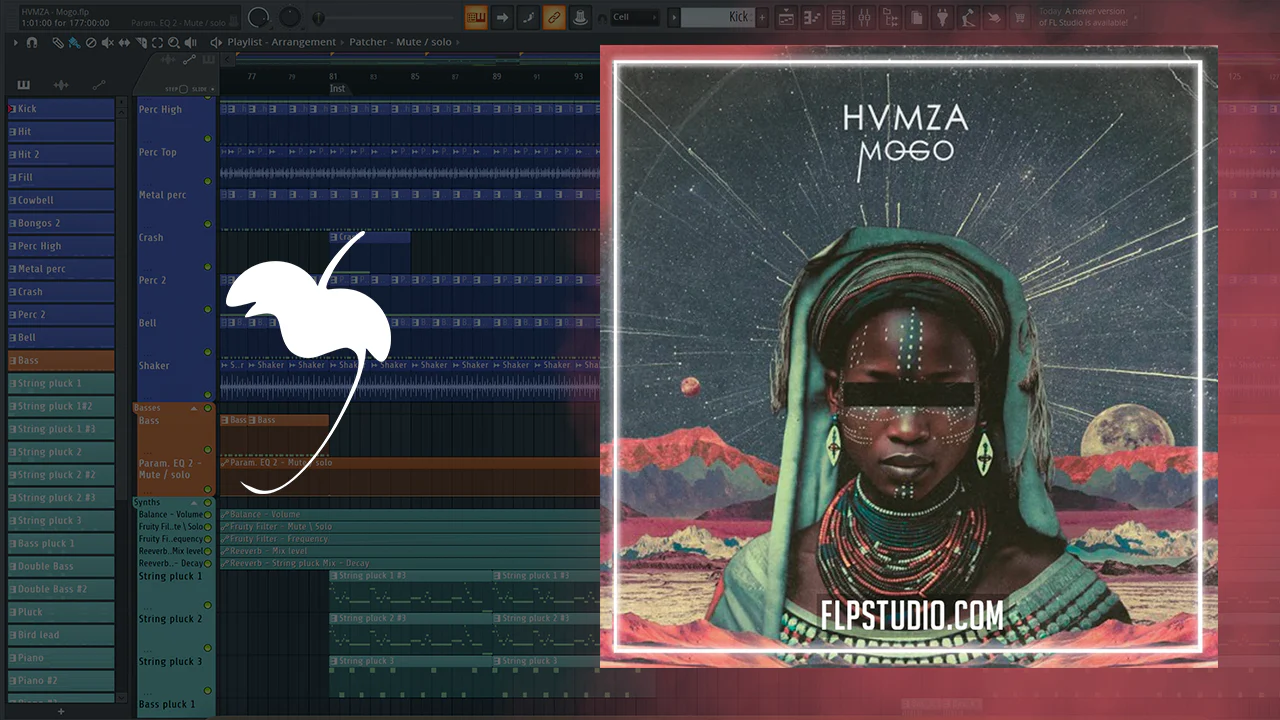This screenshot has height=720, width=1280.
Task: Show automation clips in the picker panel
Action: coord(98,85)
